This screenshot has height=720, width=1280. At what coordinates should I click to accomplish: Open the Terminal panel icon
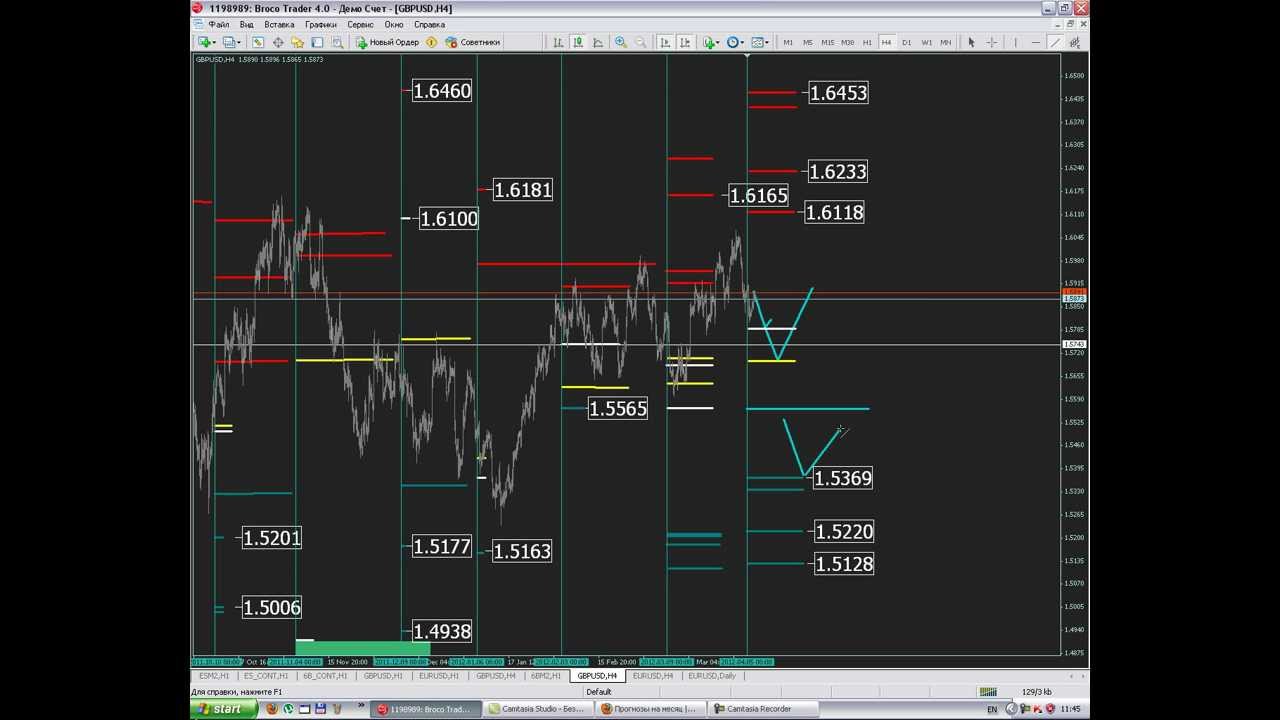tap(317, 42)
